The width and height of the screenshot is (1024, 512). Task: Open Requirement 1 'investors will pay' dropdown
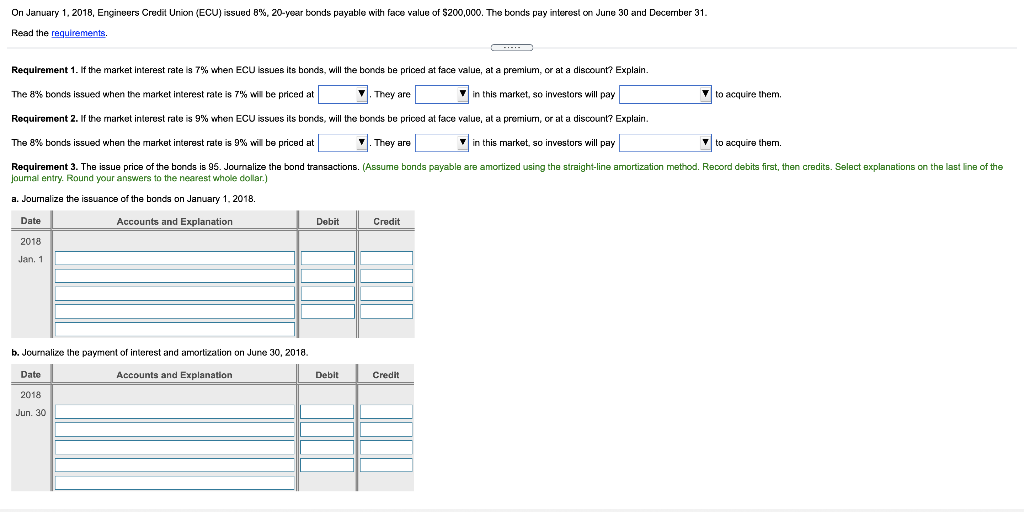(x=665, y=94)
